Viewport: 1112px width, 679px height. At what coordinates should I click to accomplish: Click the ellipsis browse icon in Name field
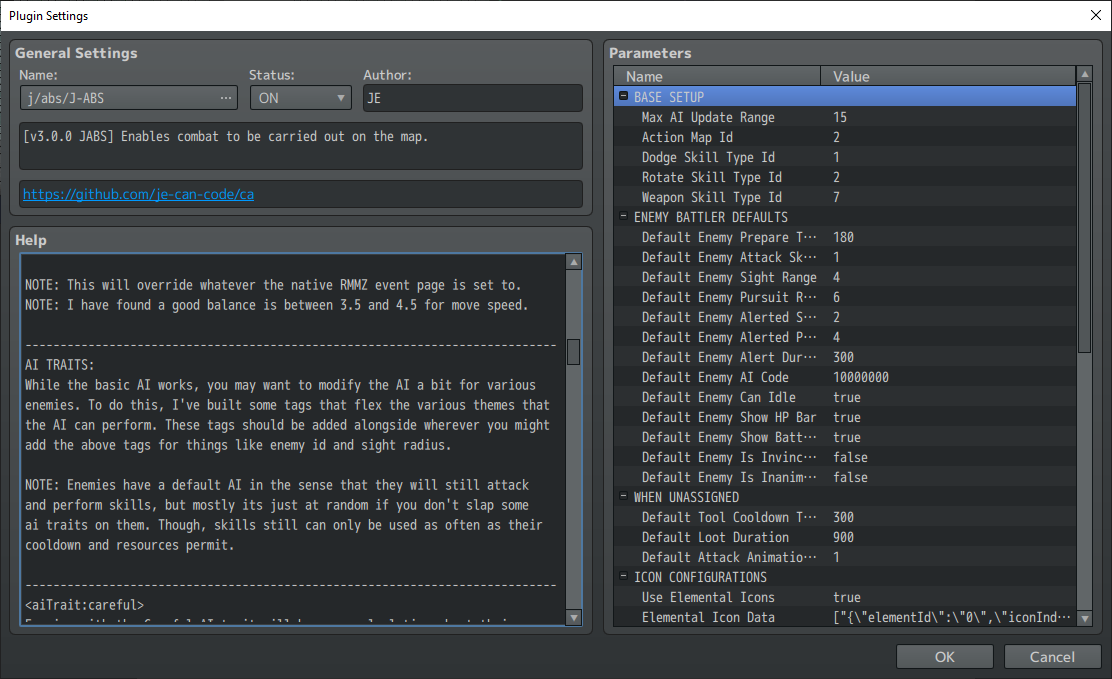click(x=226, y=98)
